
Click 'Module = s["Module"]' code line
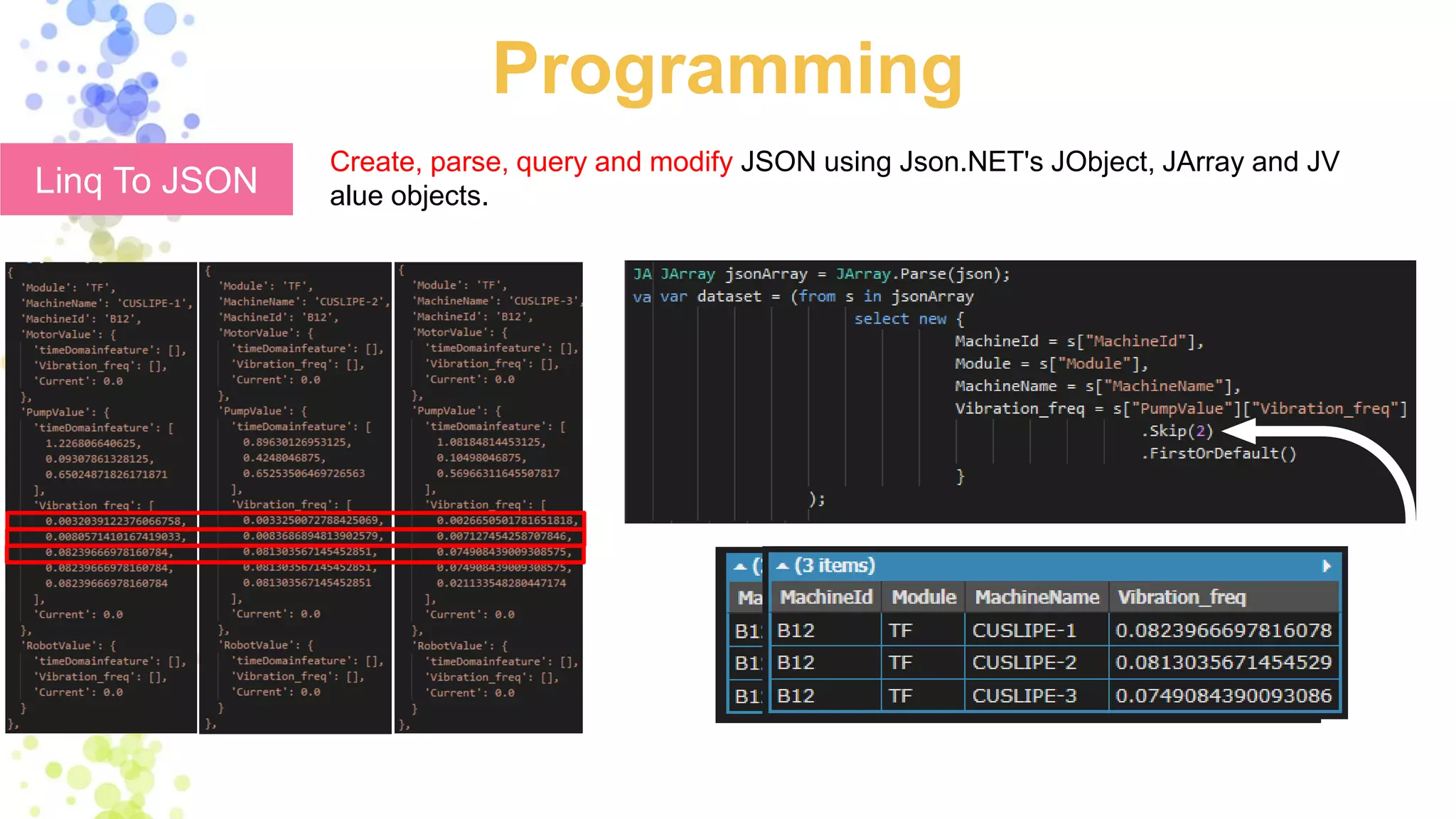click(1051, 364)
